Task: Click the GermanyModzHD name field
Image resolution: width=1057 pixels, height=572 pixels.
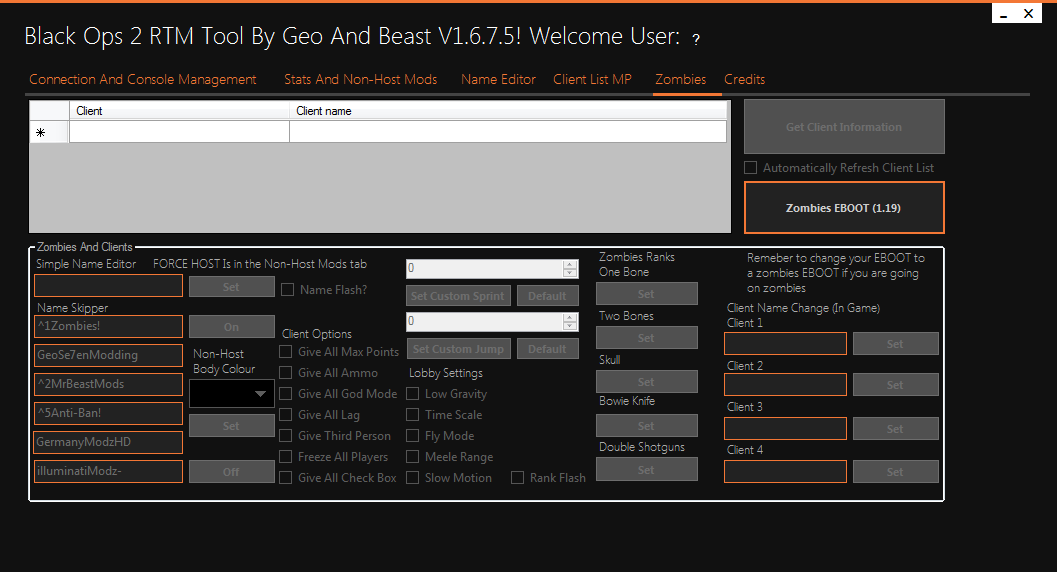Action: [x=109, y=442]
